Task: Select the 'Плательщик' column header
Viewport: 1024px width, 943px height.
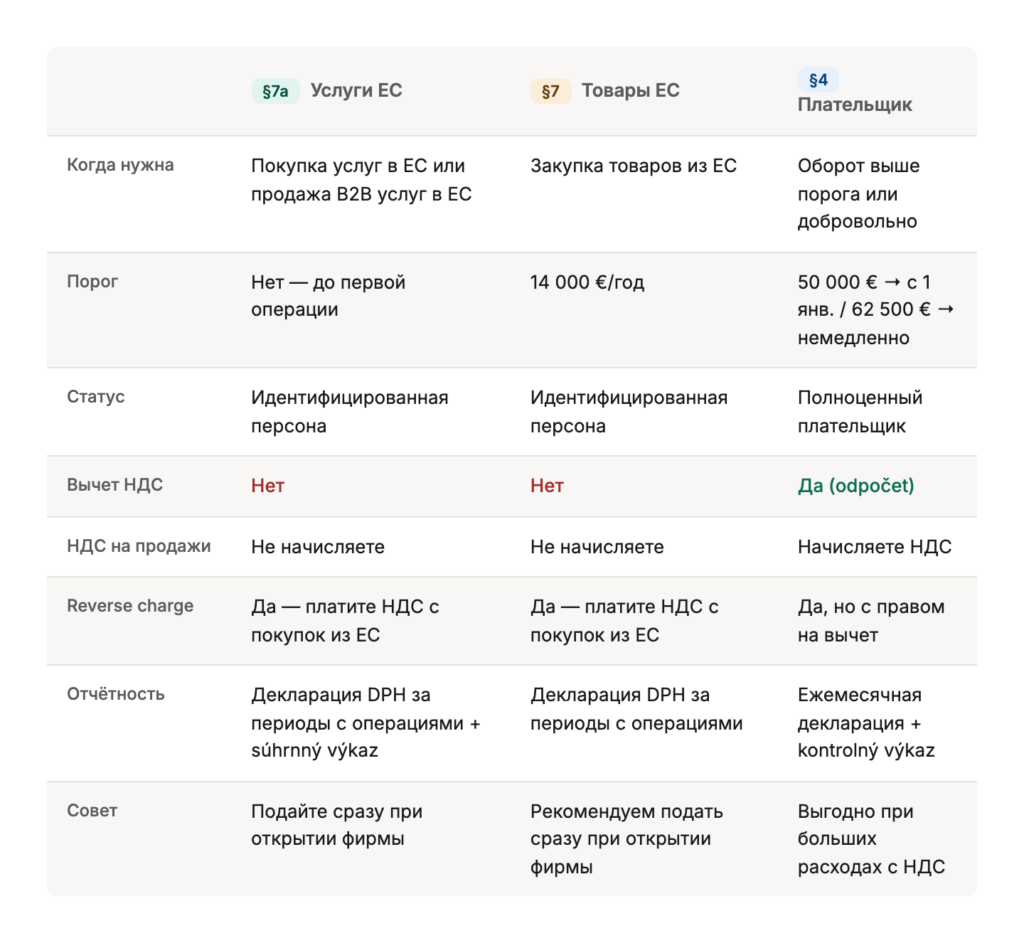Action: (854, 105)
